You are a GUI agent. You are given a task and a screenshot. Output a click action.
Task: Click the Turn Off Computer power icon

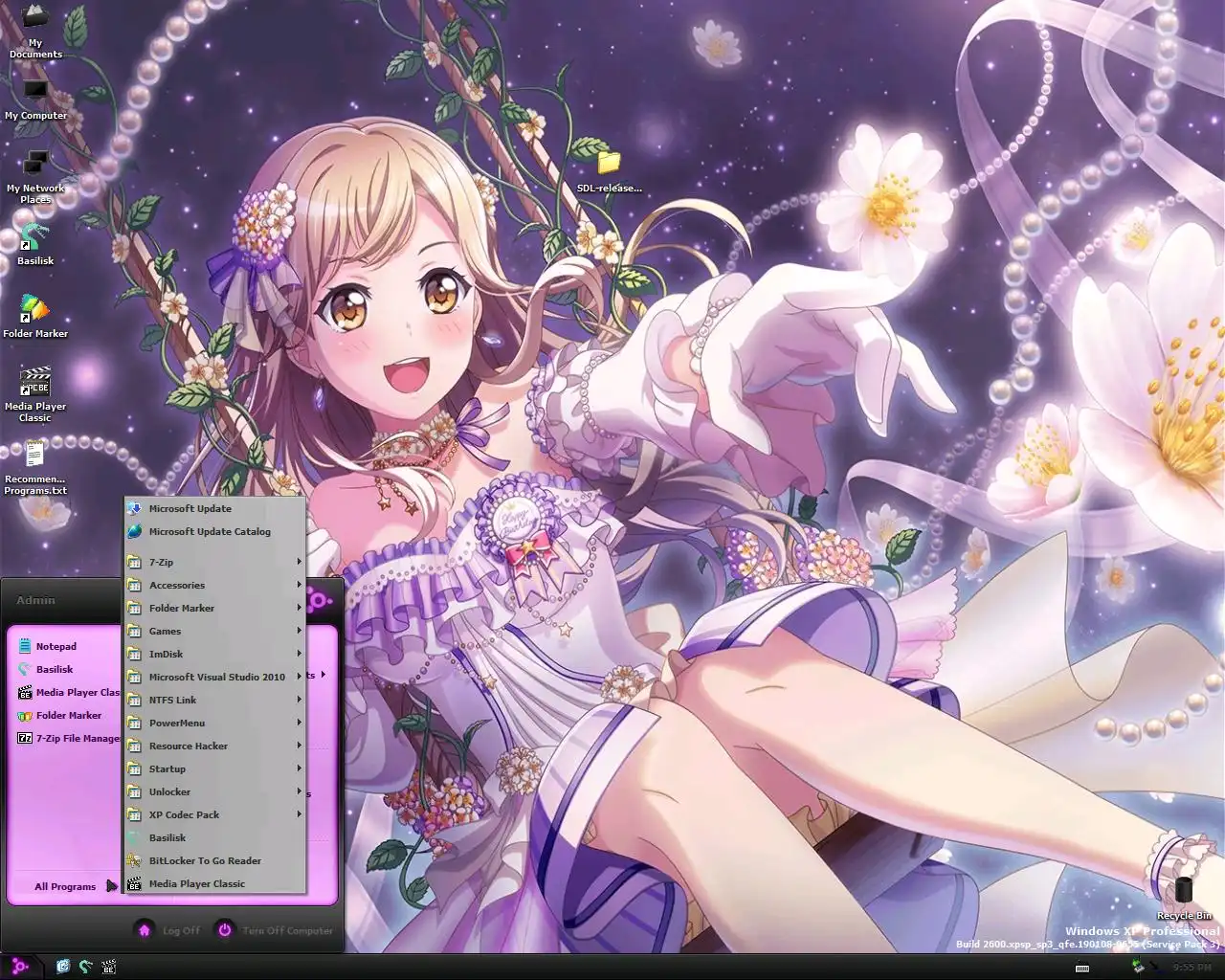click(224, 929)
